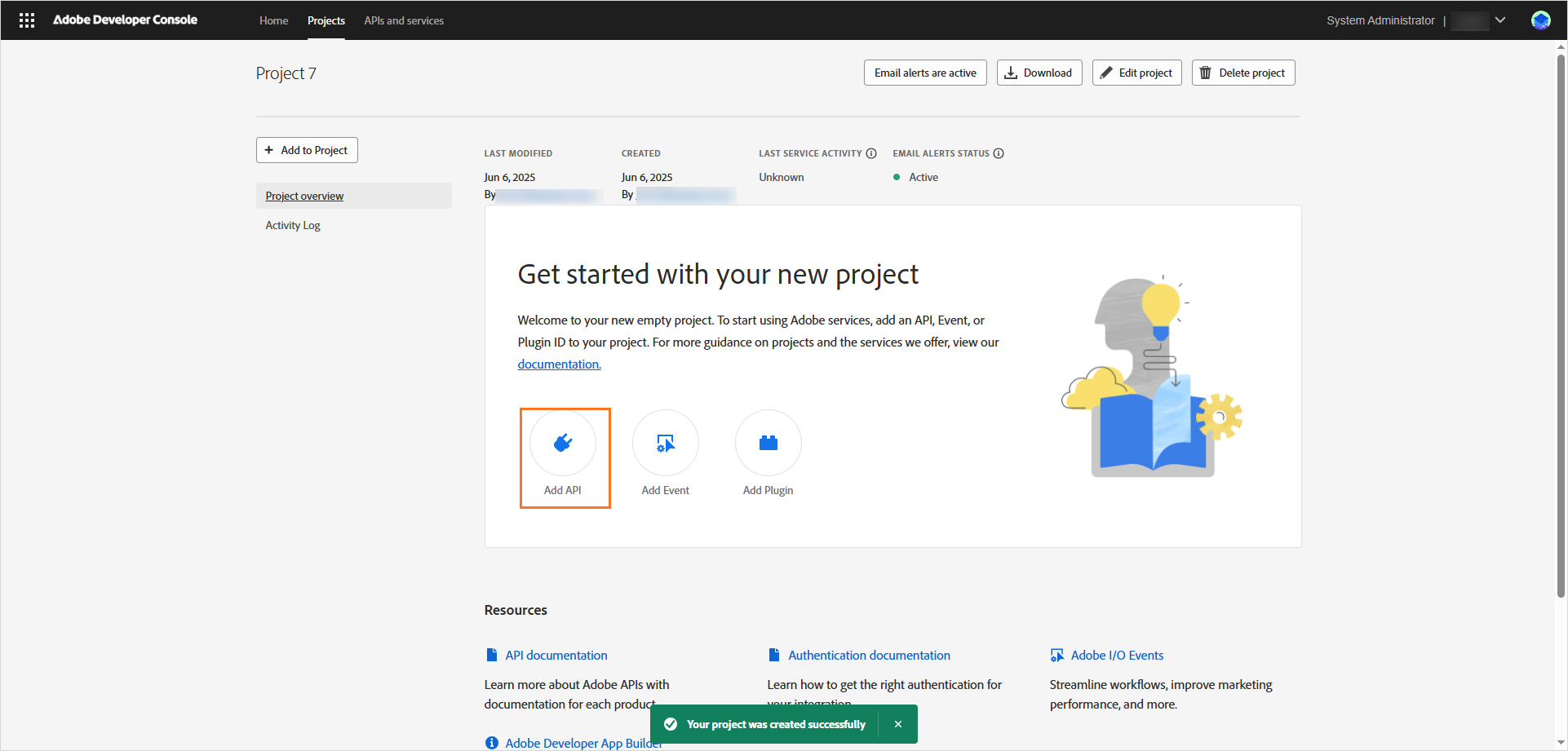The width and height of the screenshot is (1568, 751).
Task: Click the plus icon in Add to Project
Action: point(269,150)
